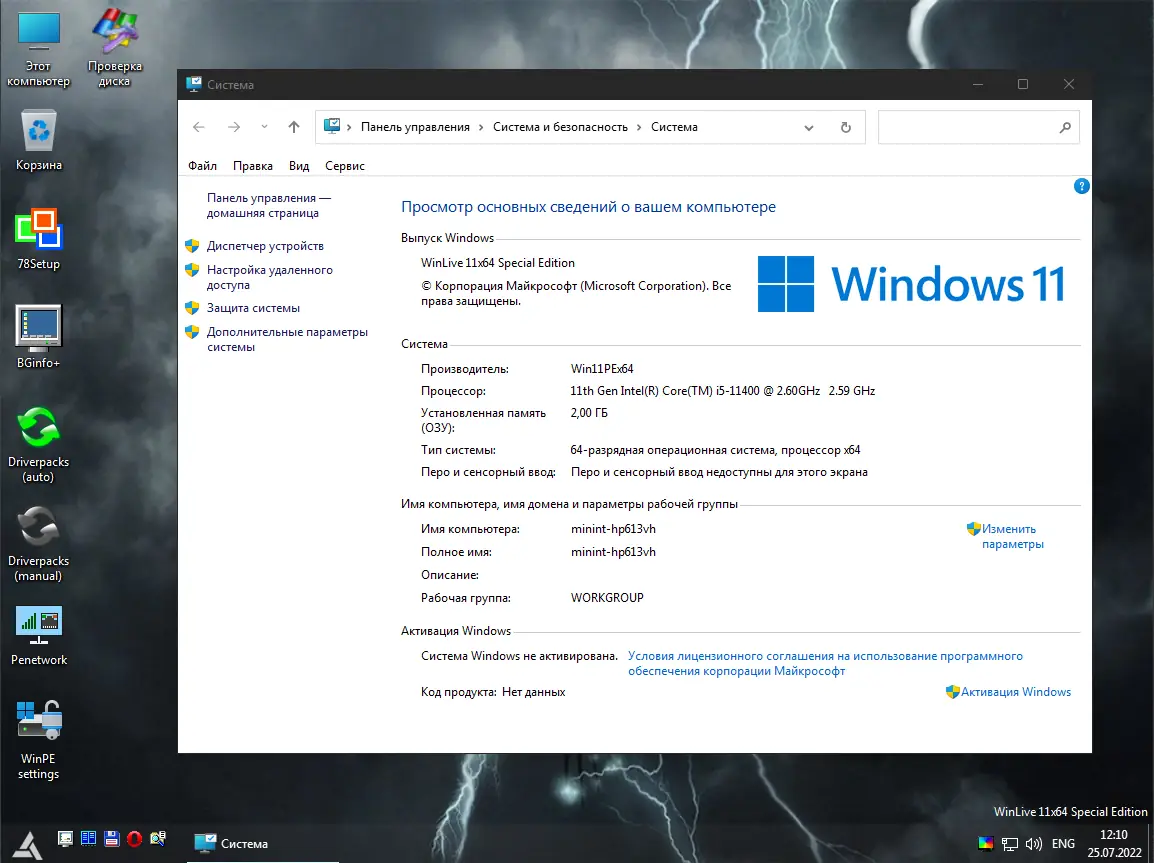
Task: Open the Сервис menu
Action: click(344, 166)
